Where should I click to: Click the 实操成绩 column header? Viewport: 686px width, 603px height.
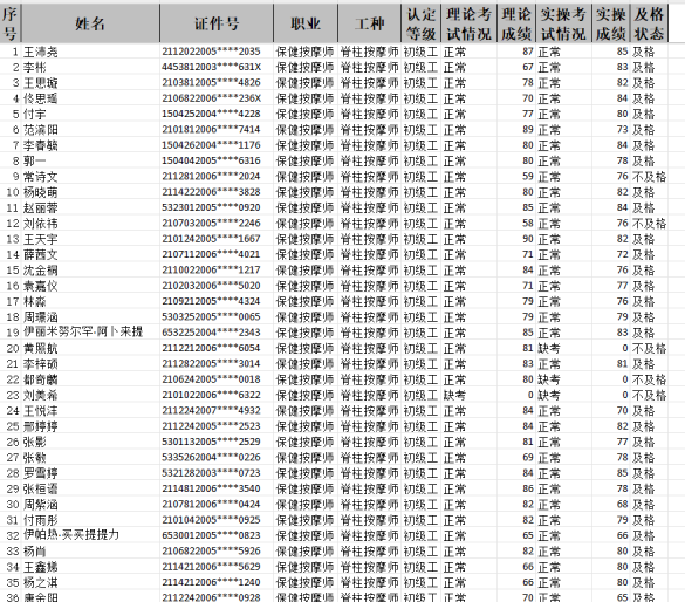coord(610,23)
